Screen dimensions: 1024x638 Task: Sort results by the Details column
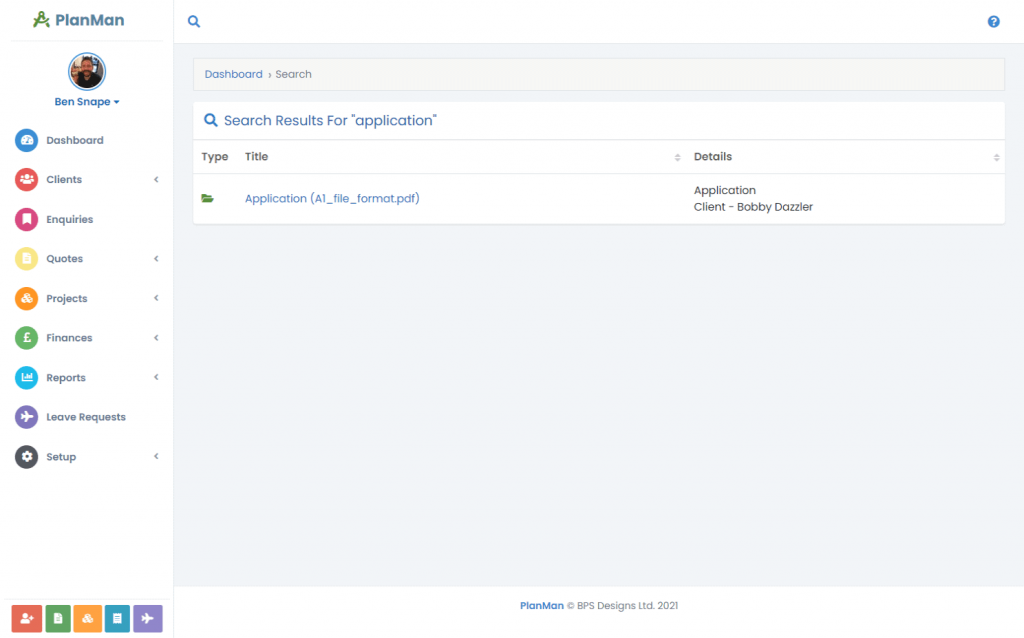click(x=846, y=157)
